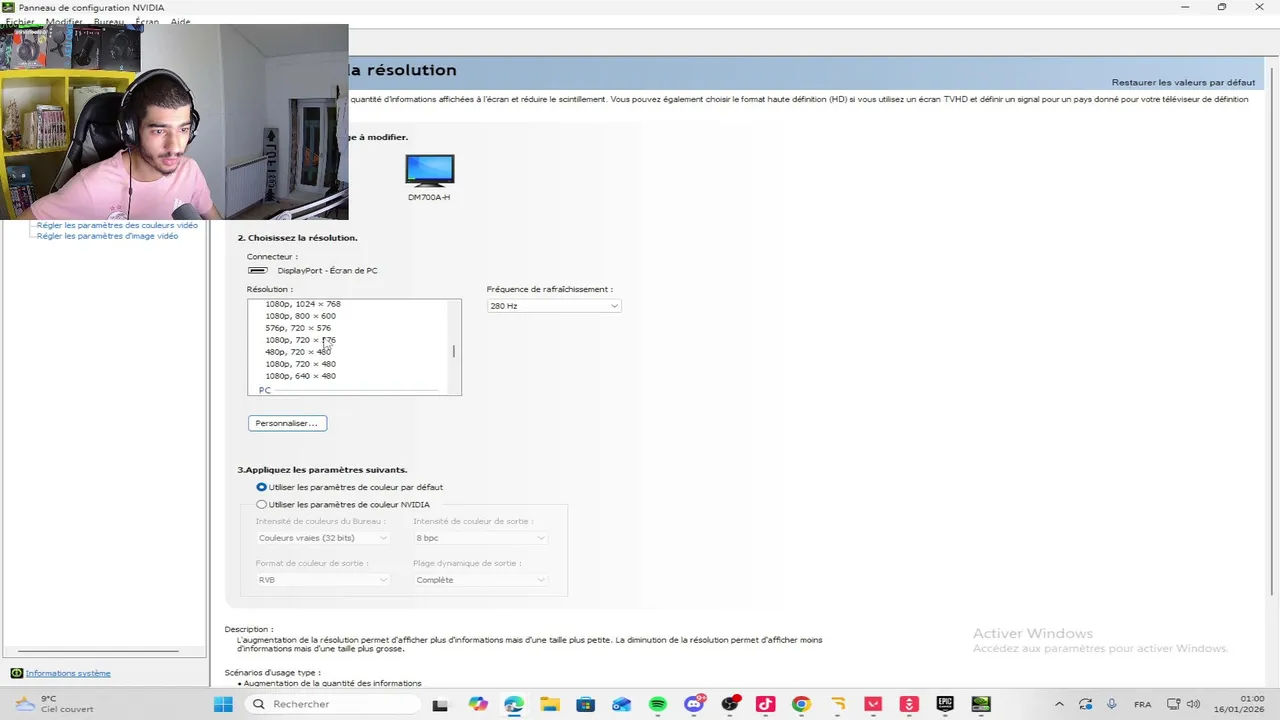Open the refresh rate 280 Hz dropdown
The height and width of the screenshot is (720, 1280).
(x=554, y=306)
